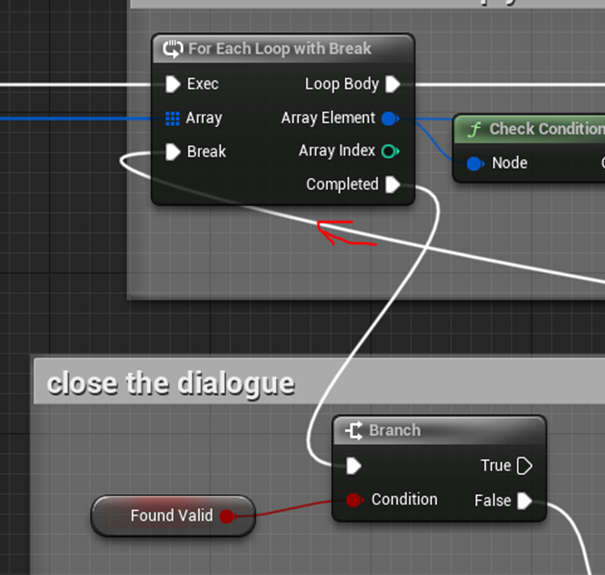Click the 'Array' input label text
Viewport: 605px width, 575px height.
click(x=204, y=118)
